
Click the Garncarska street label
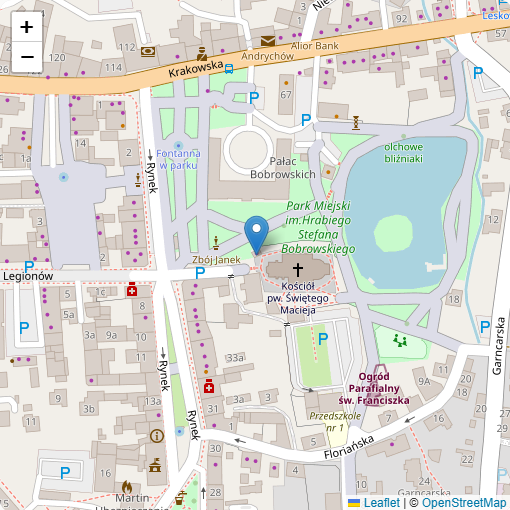pos(498,346)
